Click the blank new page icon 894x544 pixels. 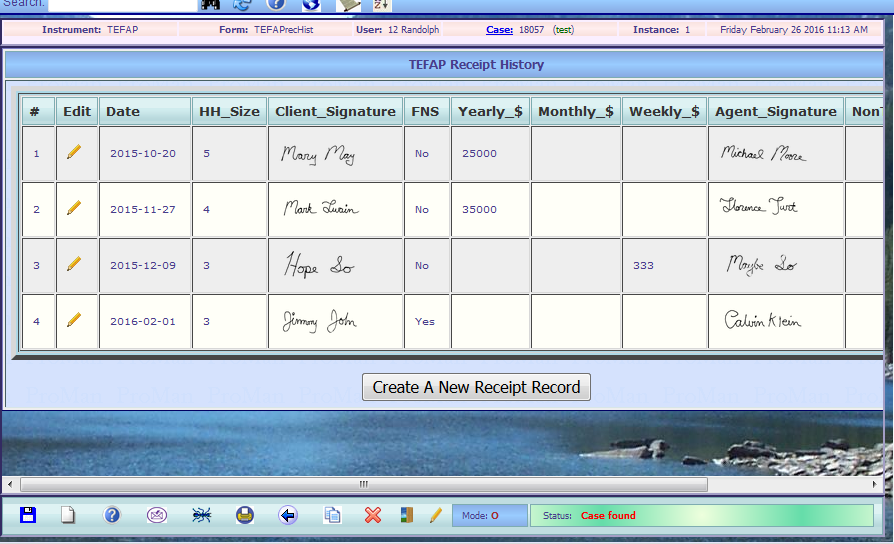68,515
